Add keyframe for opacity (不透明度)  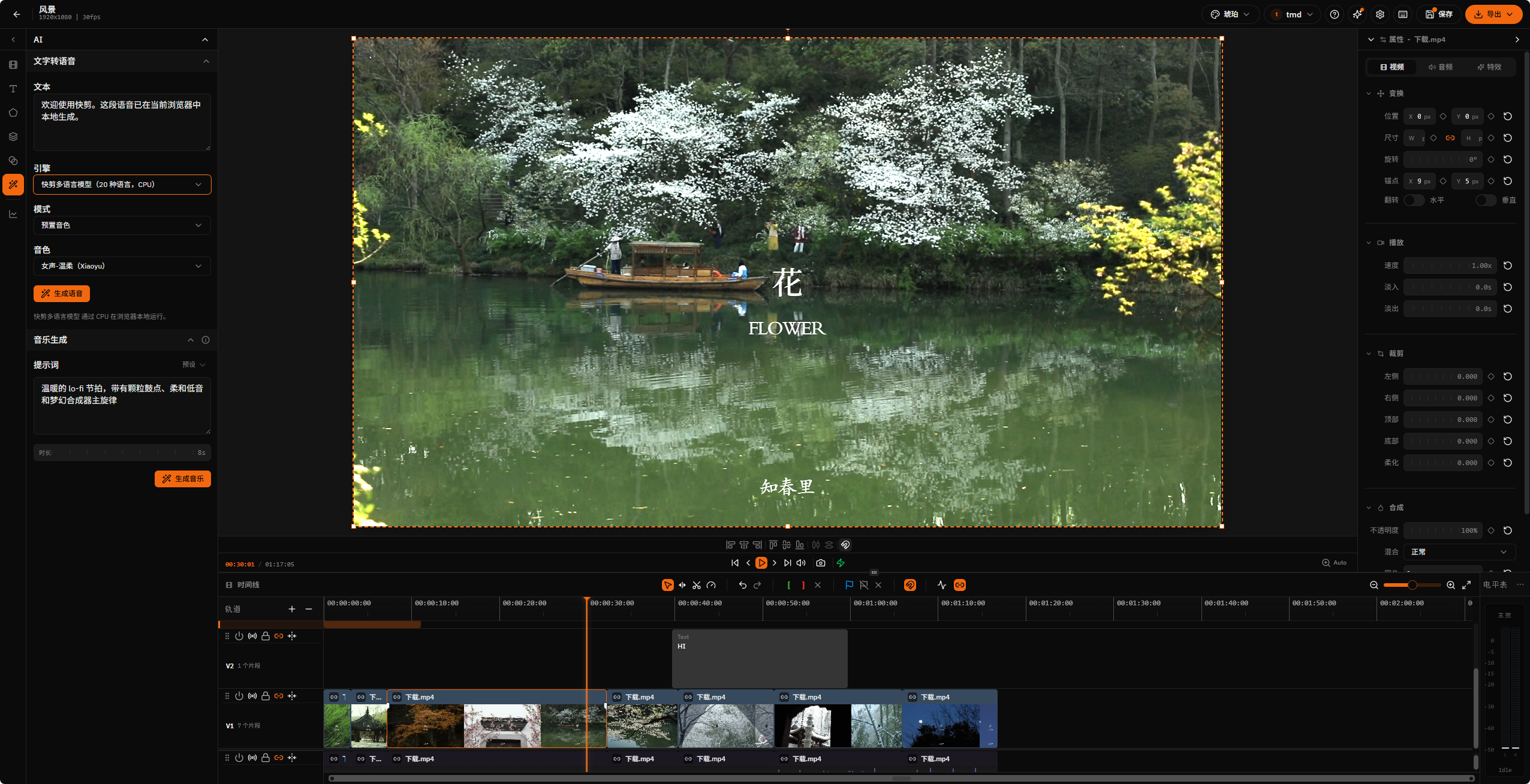coord(1491,530)
